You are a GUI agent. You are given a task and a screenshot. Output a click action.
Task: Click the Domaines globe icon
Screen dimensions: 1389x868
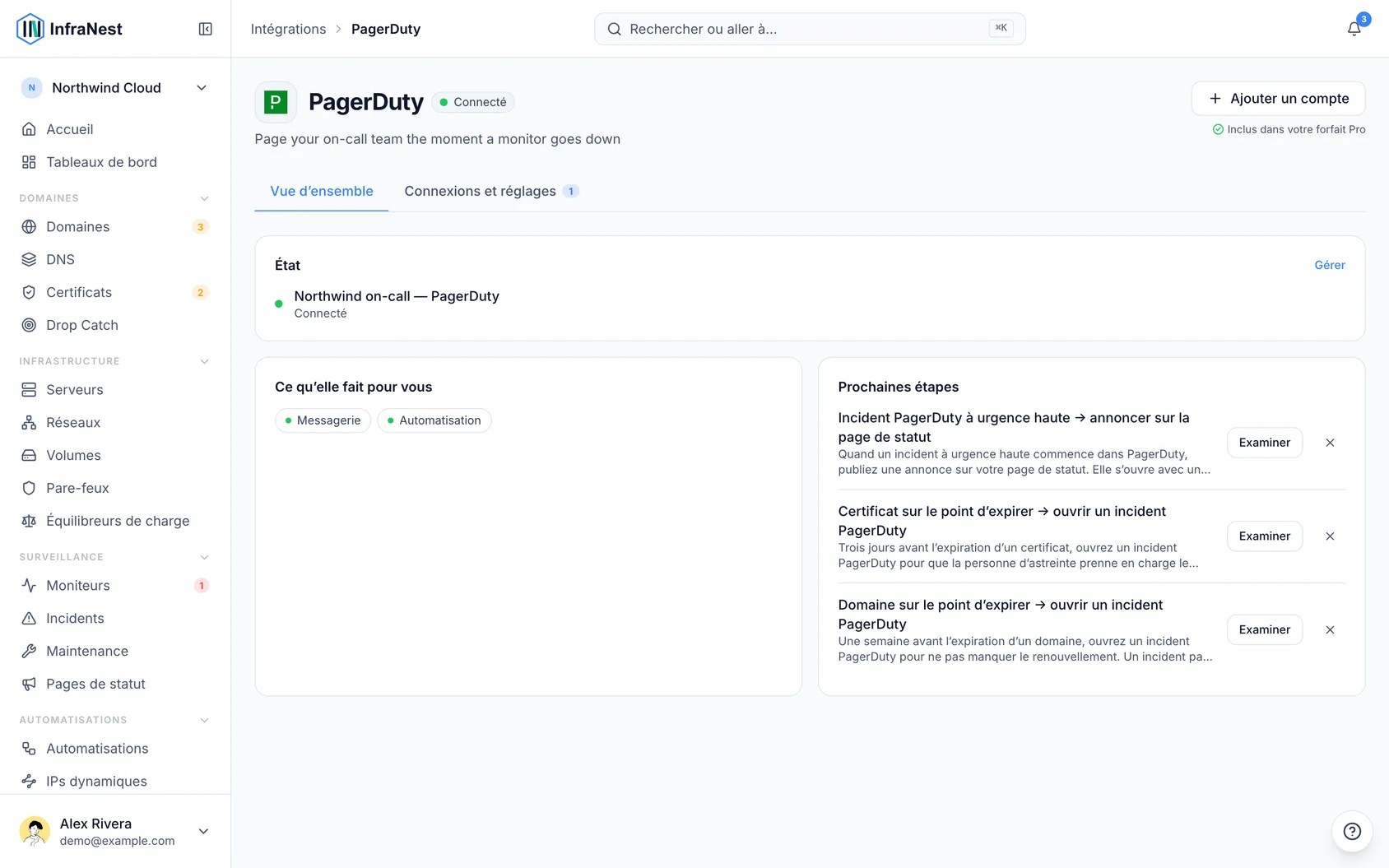coord(29,226)
